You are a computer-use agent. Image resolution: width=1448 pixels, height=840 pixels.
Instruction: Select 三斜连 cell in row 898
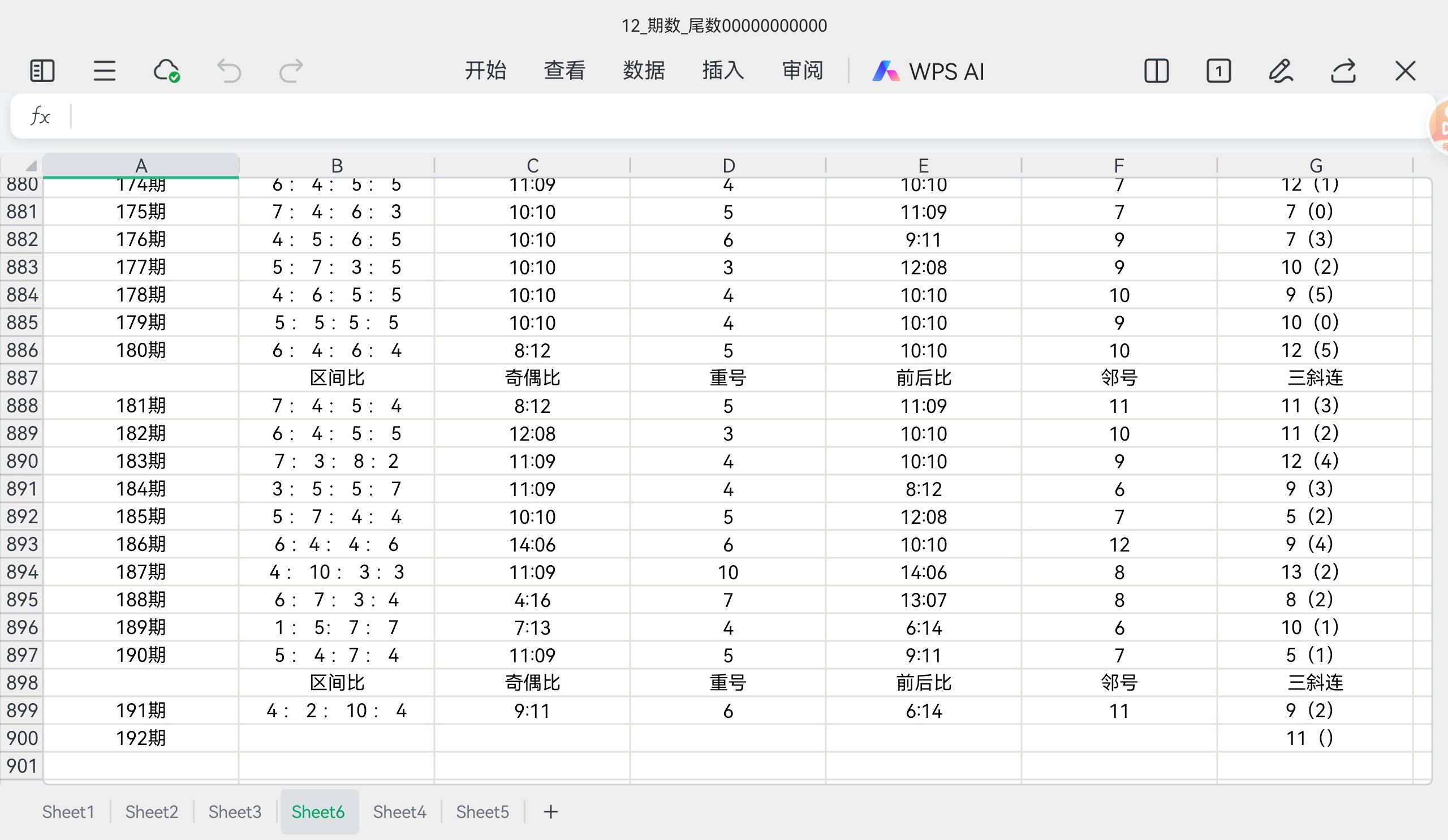point(1315,683)
